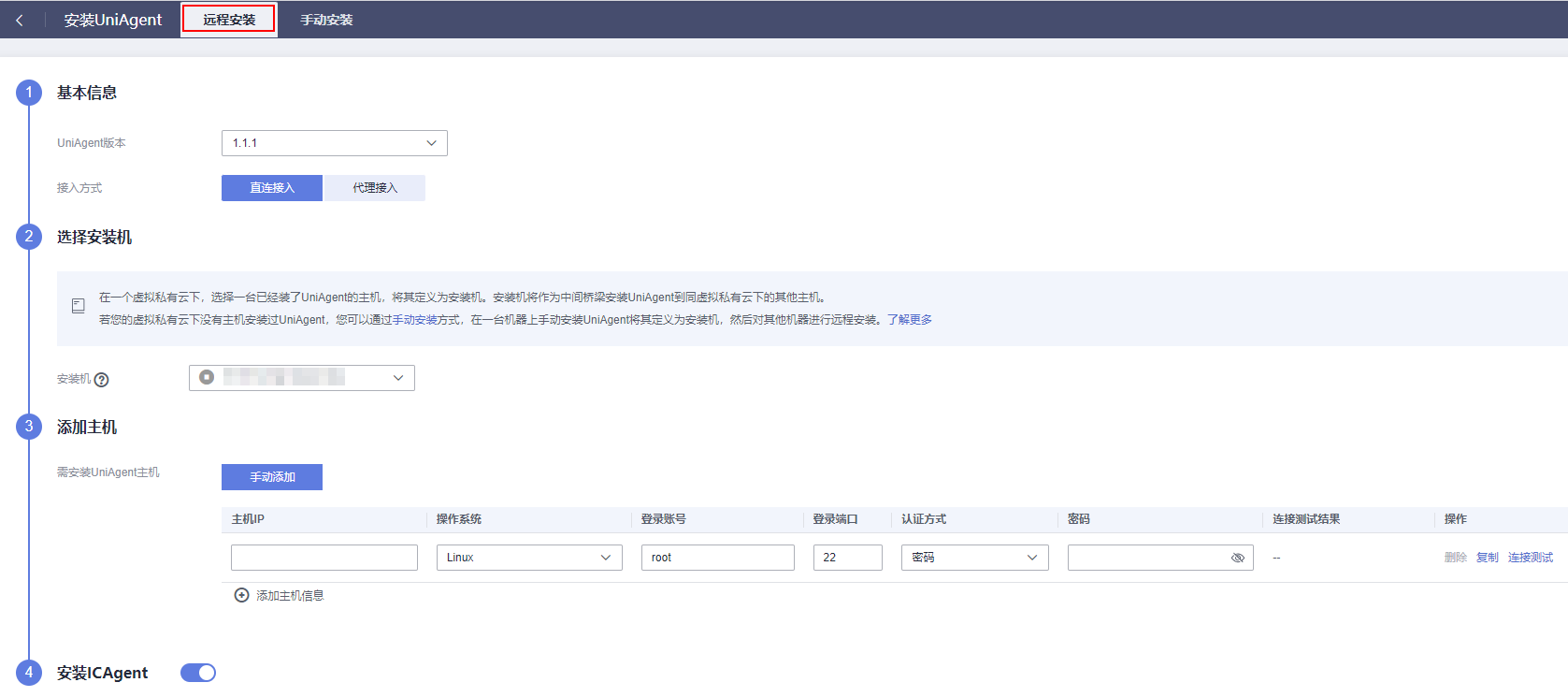The height and width of the screenshot is (697, 1568).
Task: Click the 安装UniAgent page title
Action: pyautogui.click(x=113, y=20)
